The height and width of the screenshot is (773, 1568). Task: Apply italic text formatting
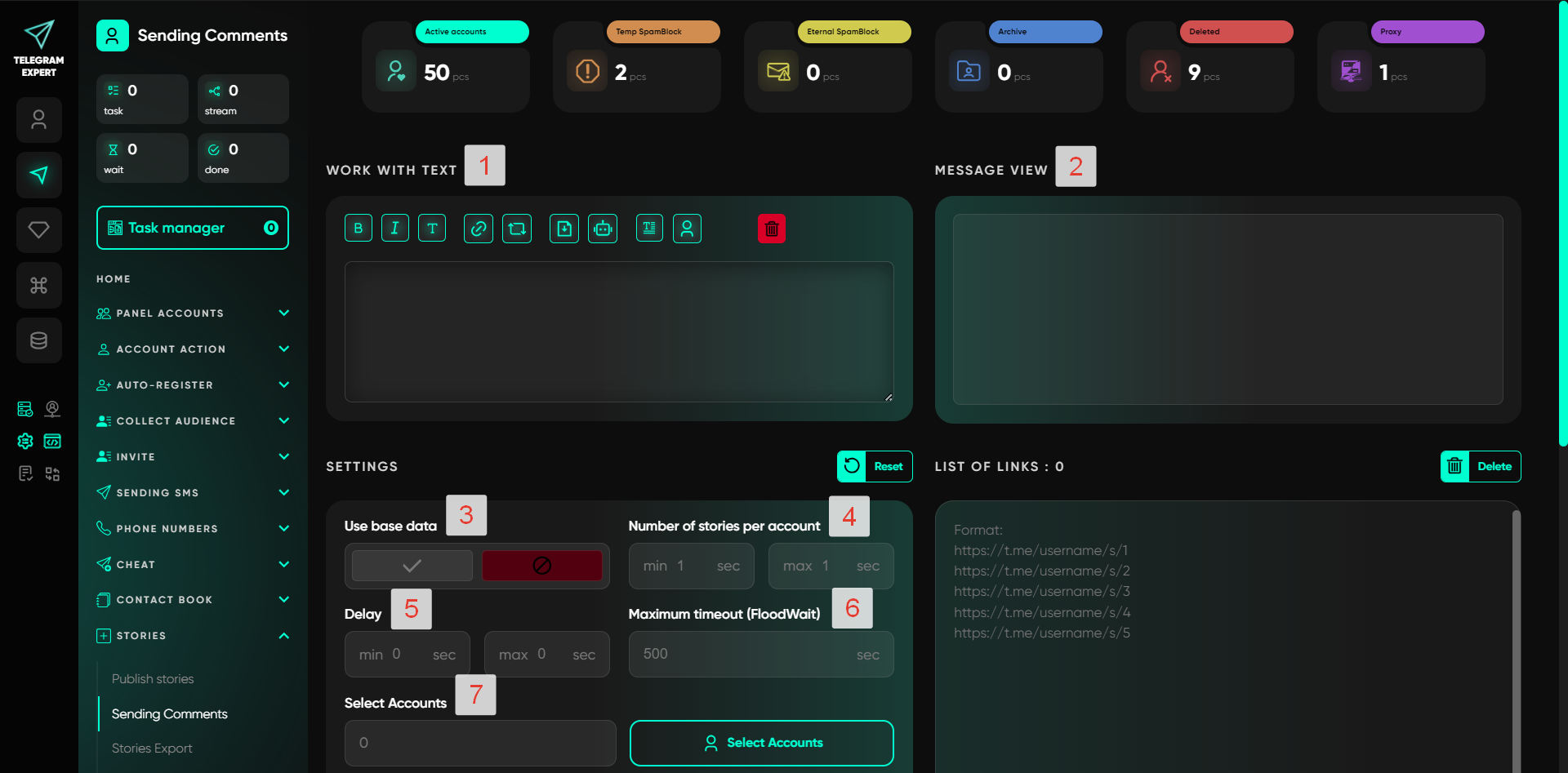click(394, 229)
